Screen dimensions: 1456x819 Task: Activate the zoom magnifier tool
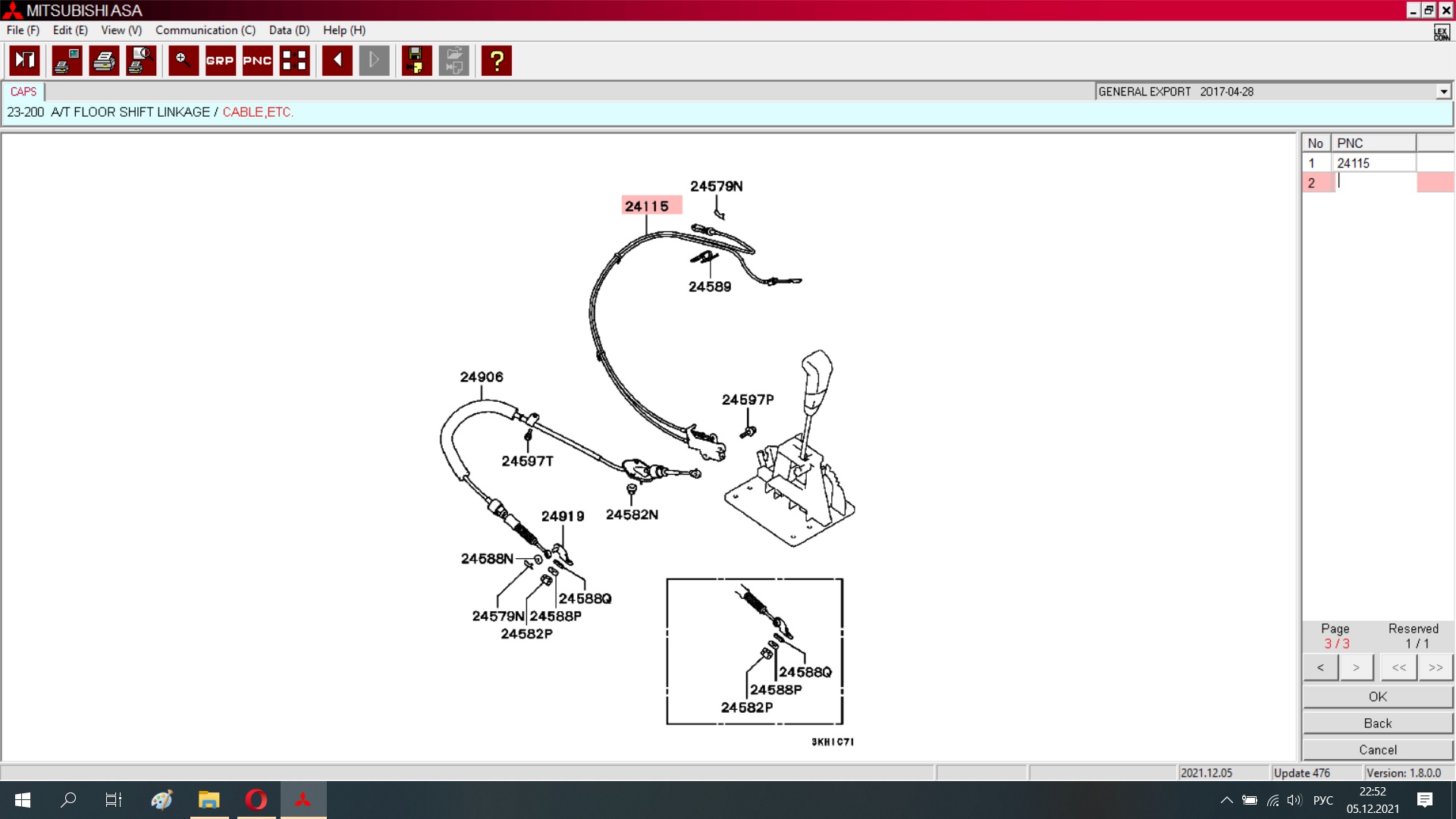click(x=183, y=61)
